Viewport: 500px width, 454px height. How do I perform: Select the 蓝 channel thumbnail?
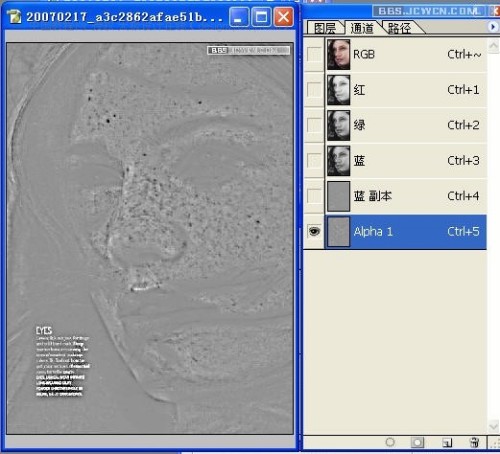[338, 161]
